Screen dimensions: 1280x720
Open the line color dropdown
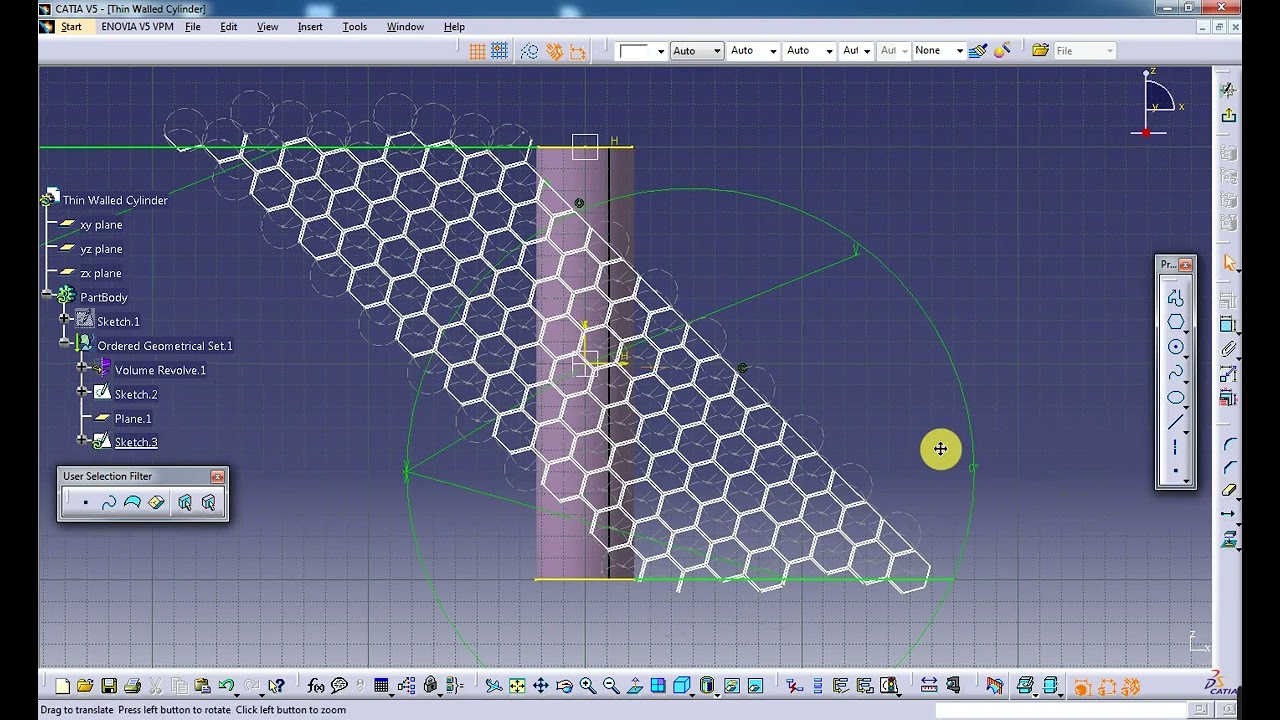tap(660, 51)
